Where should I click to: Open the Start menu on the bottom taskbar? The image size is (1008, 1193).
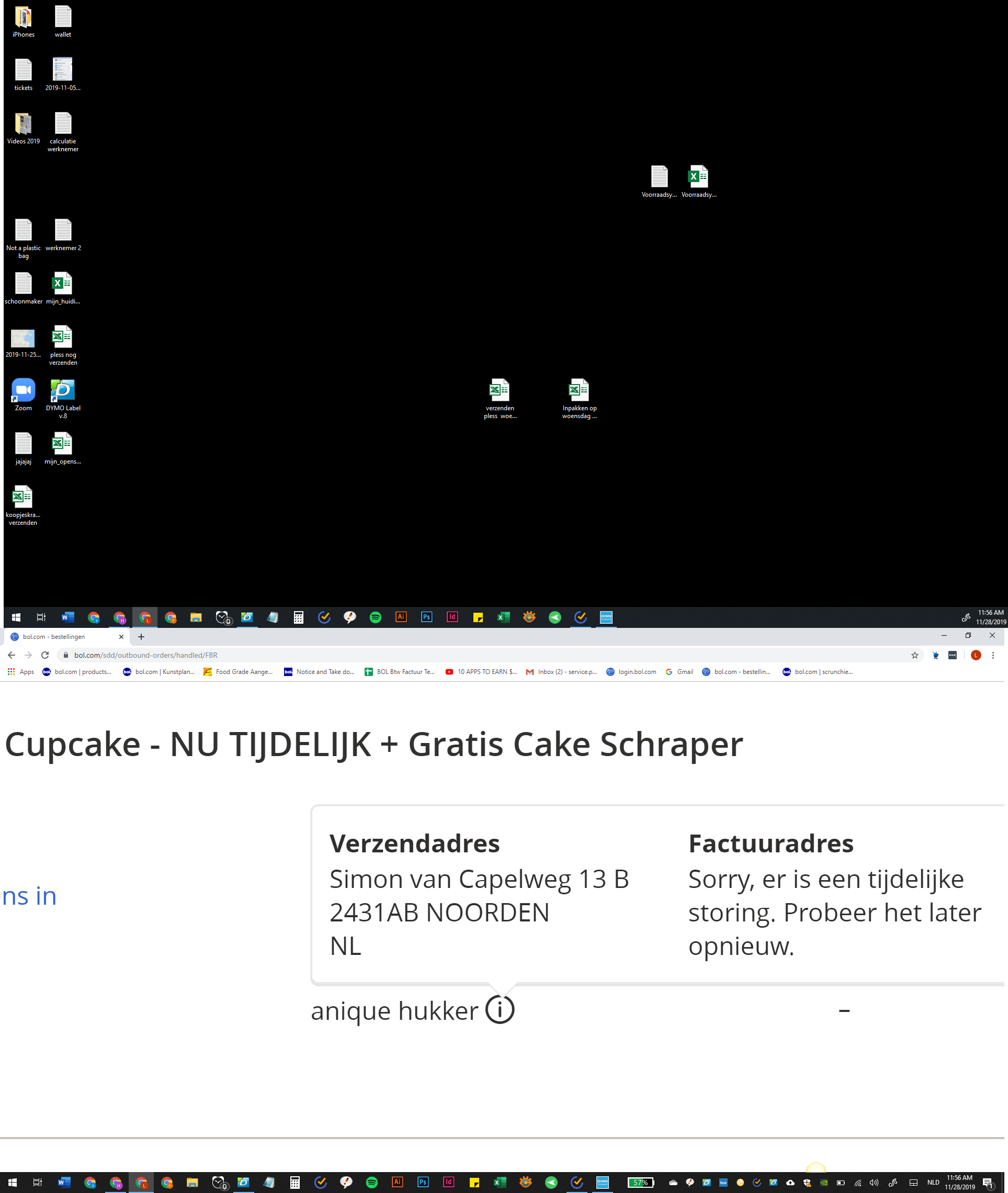tap(13, 1183)
